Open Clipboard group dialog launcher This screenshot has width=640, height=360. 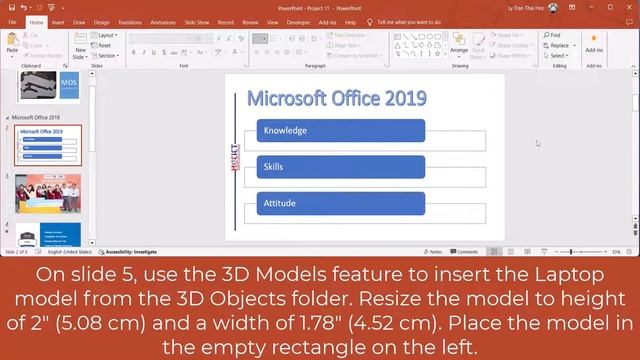point(65,66)
